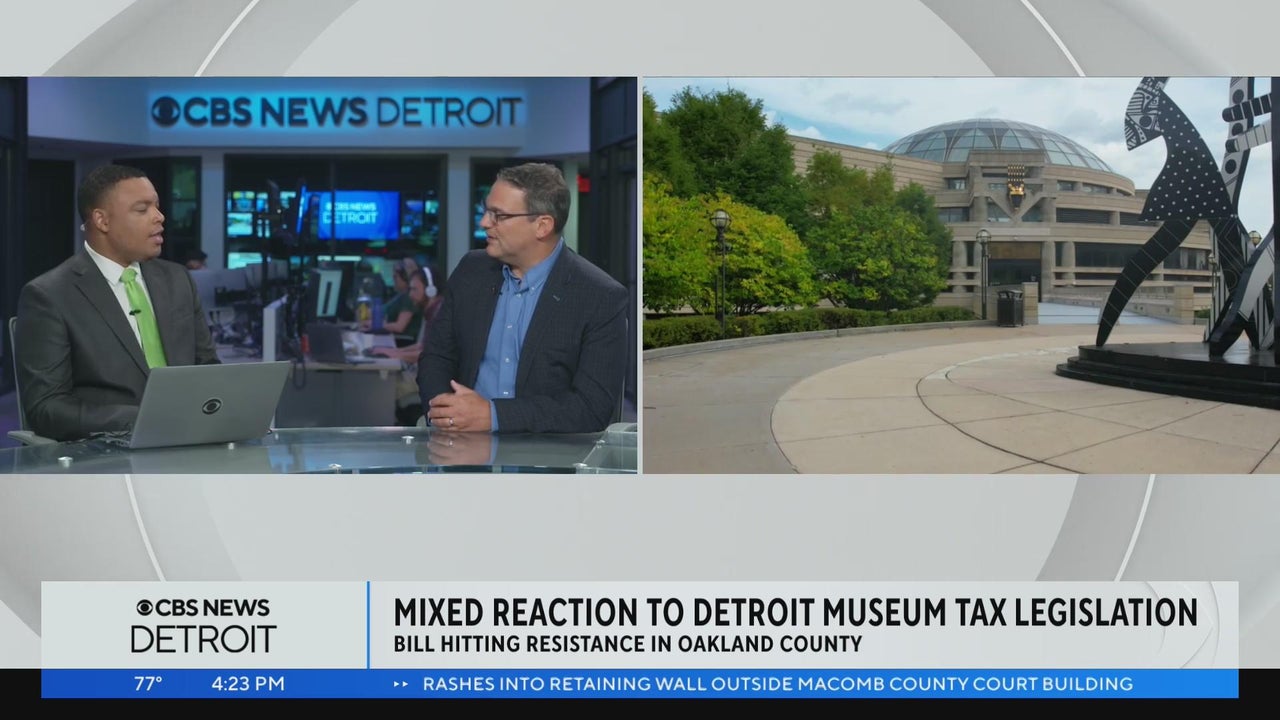Open the studio interview video panel
Viewport: 1280px width, 720px height.
point(319,275)
